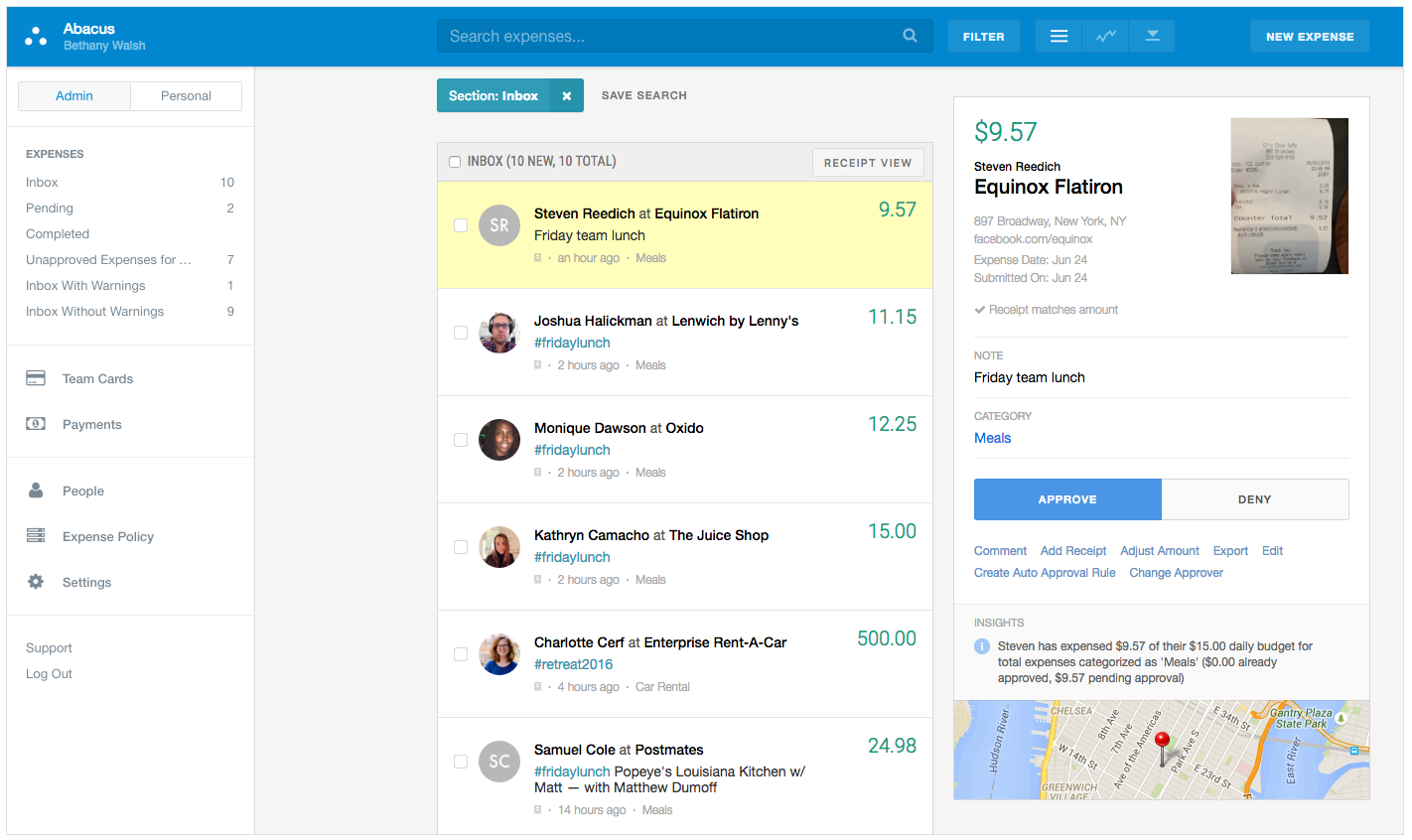Approve the Equinox Flatiron expense

pos(1067,499)
